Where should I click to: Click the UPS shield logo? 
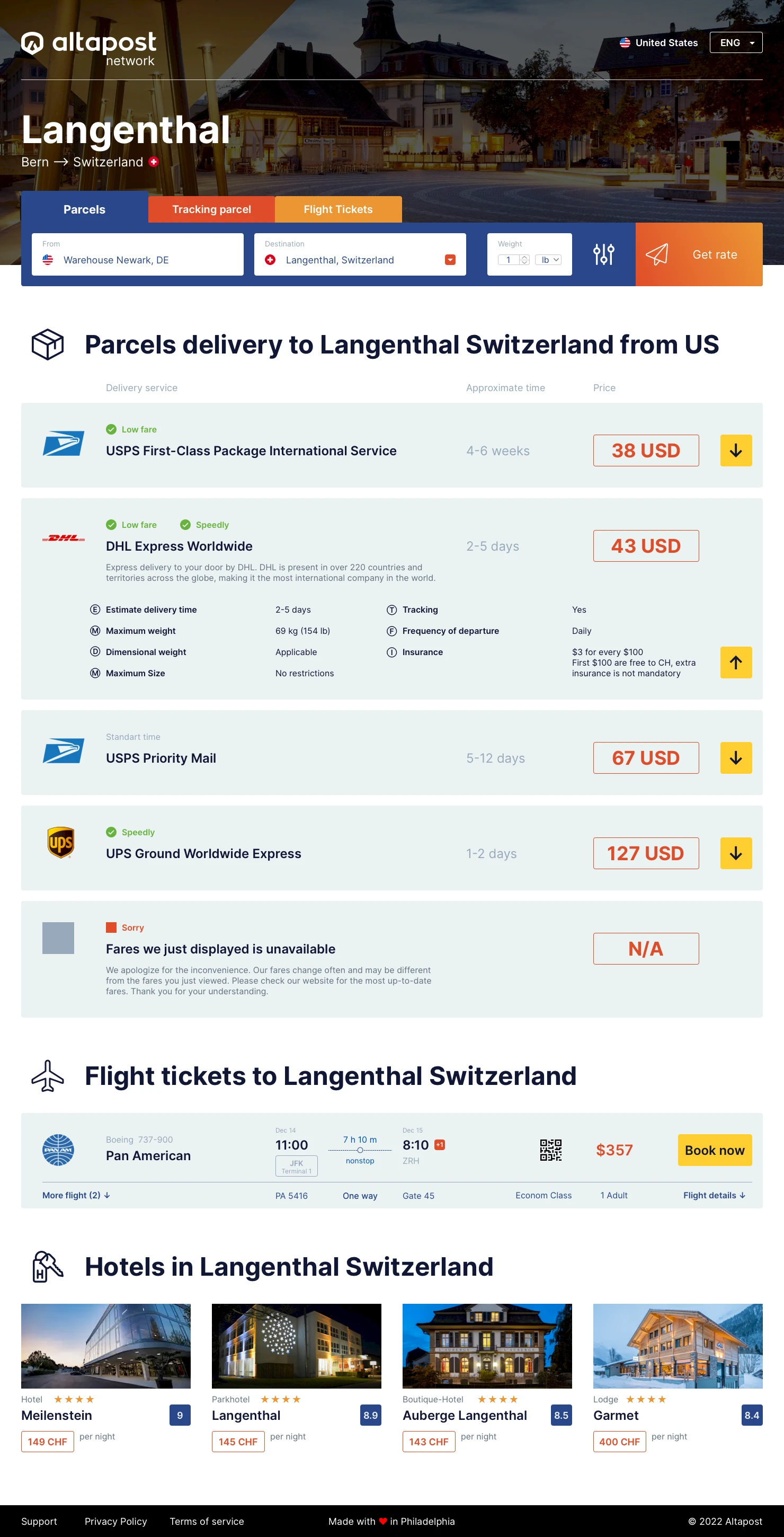tap(60, 842)
